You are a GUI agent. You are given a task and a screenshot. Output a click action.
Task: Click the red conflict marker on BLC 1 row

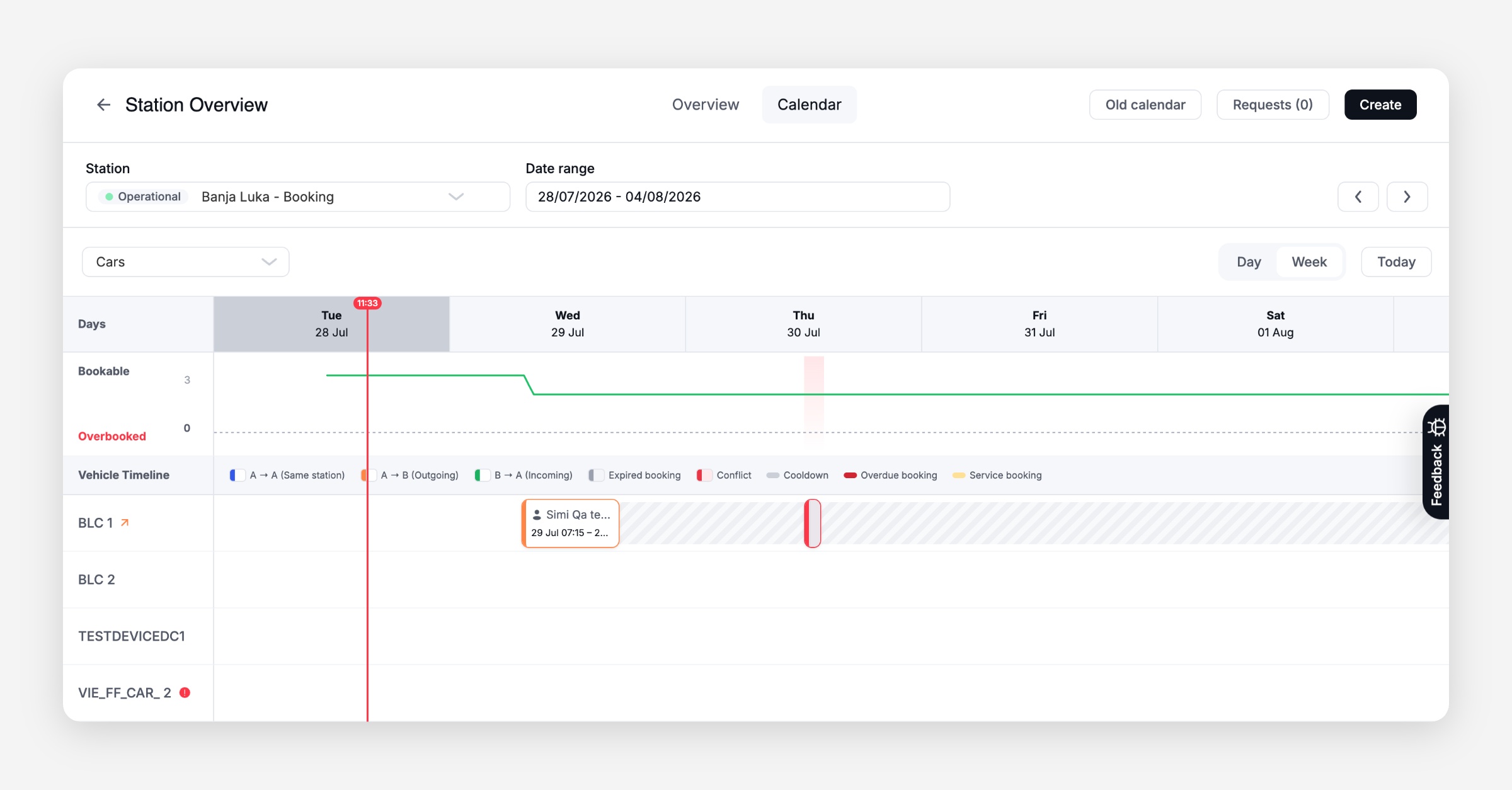point(813,523)
